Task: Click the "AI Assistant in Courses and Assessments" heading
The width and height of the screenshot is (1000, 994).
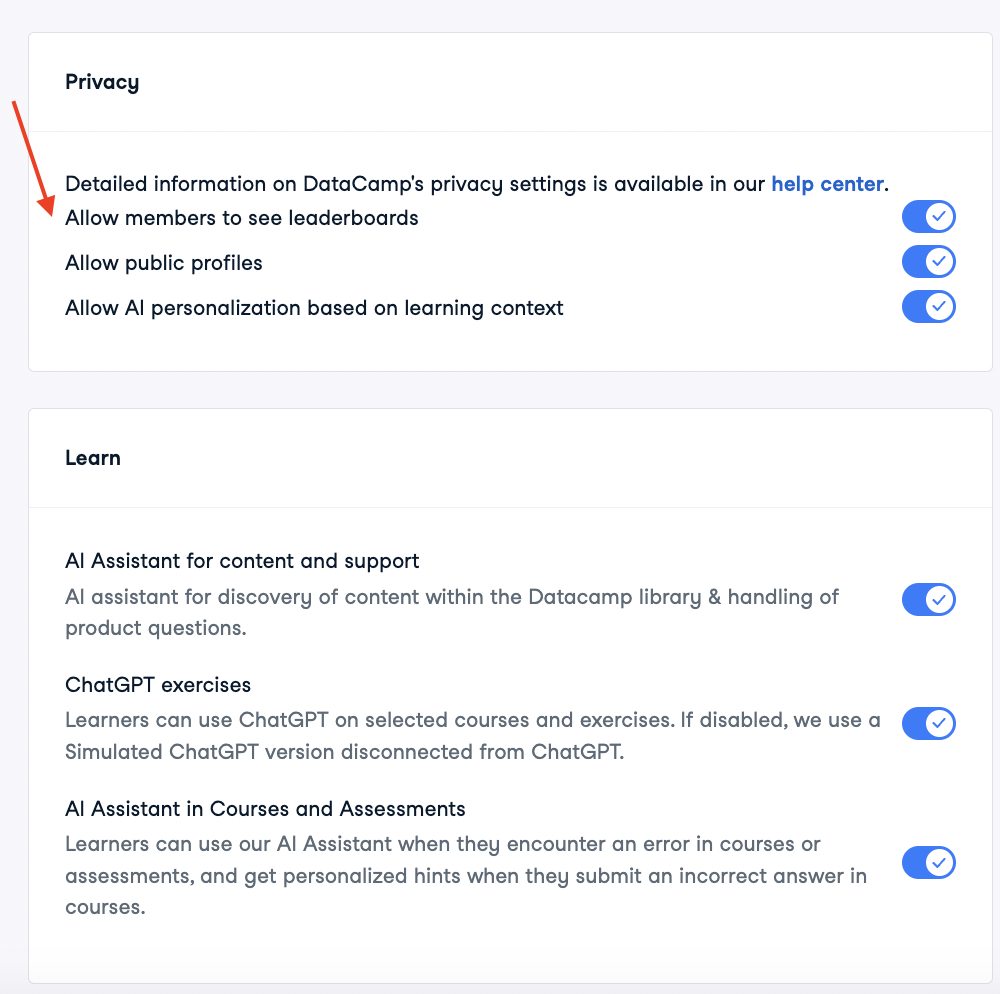Action: tap(265, 808)
